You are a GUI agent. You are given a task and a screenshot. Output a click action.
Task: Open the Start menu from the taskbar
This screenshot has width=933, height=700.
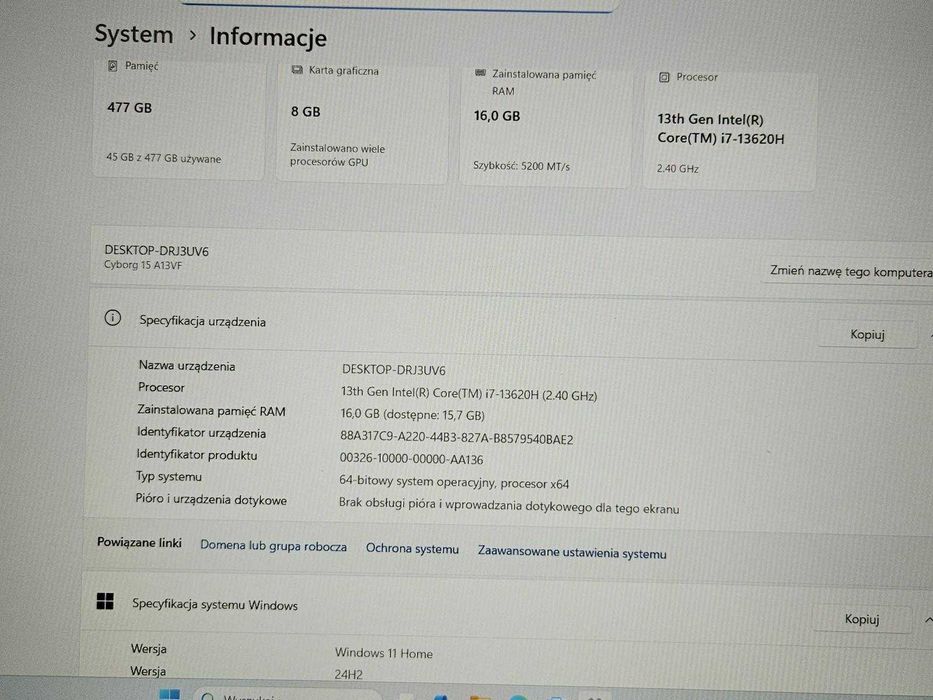pos(170,694)
